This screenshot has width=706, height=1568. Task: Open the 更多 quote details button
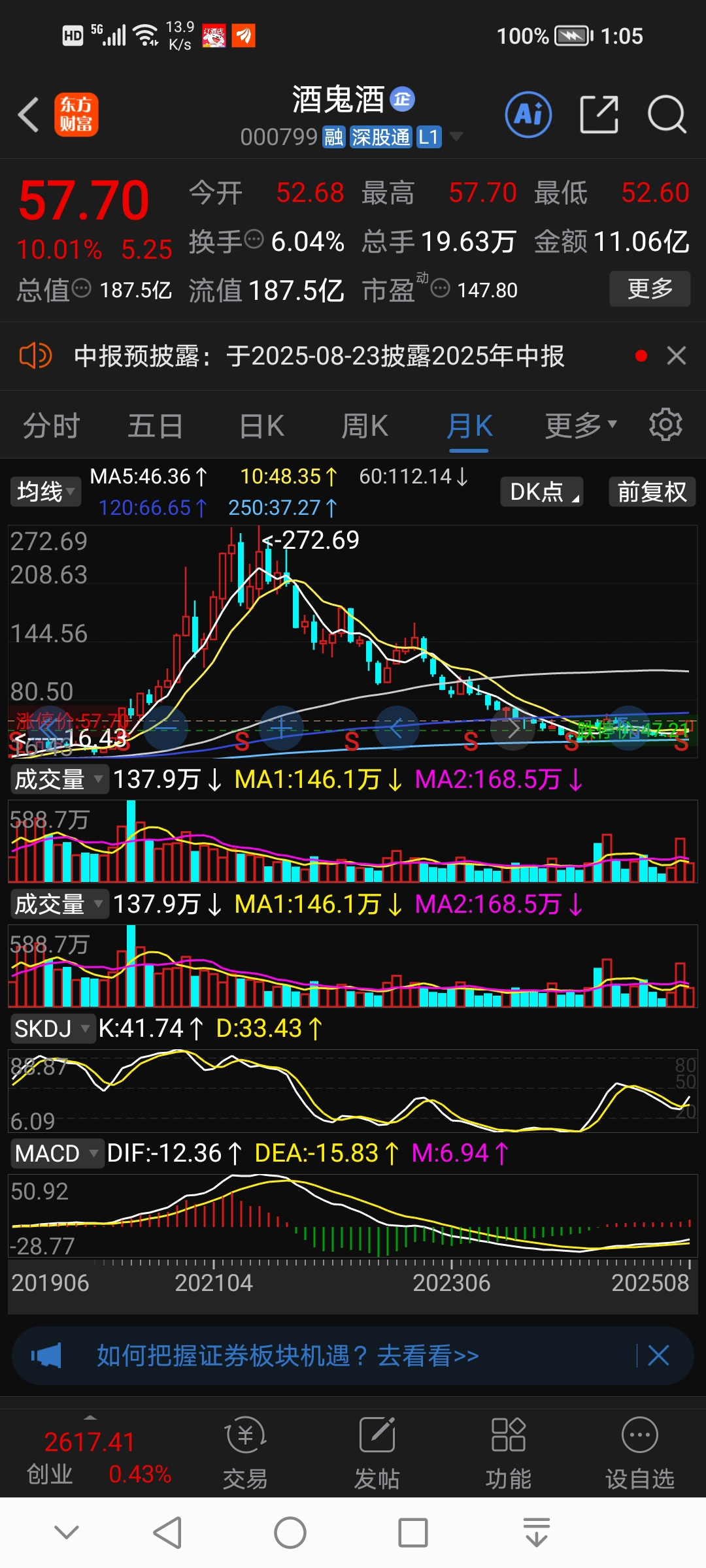tap(650, 288)
